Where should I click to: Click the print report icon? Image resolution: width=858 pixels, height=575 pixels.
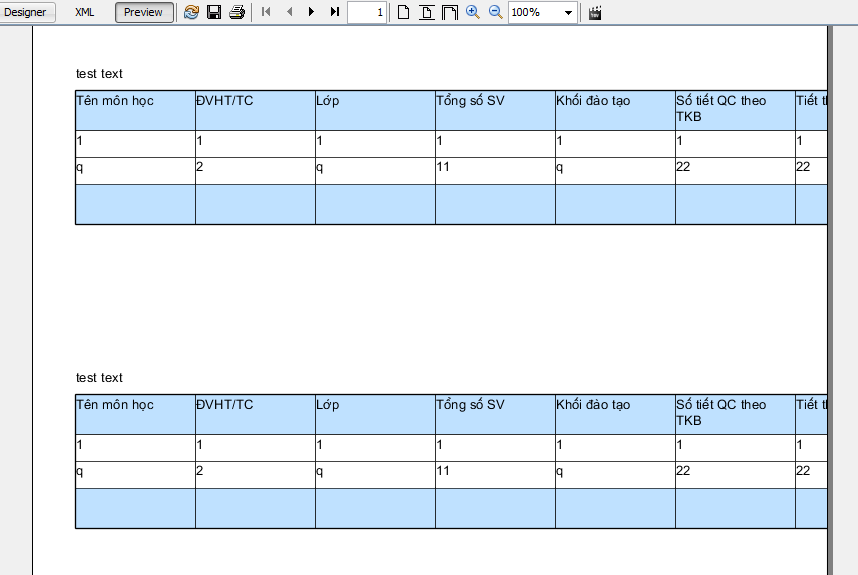click(236, 12)
